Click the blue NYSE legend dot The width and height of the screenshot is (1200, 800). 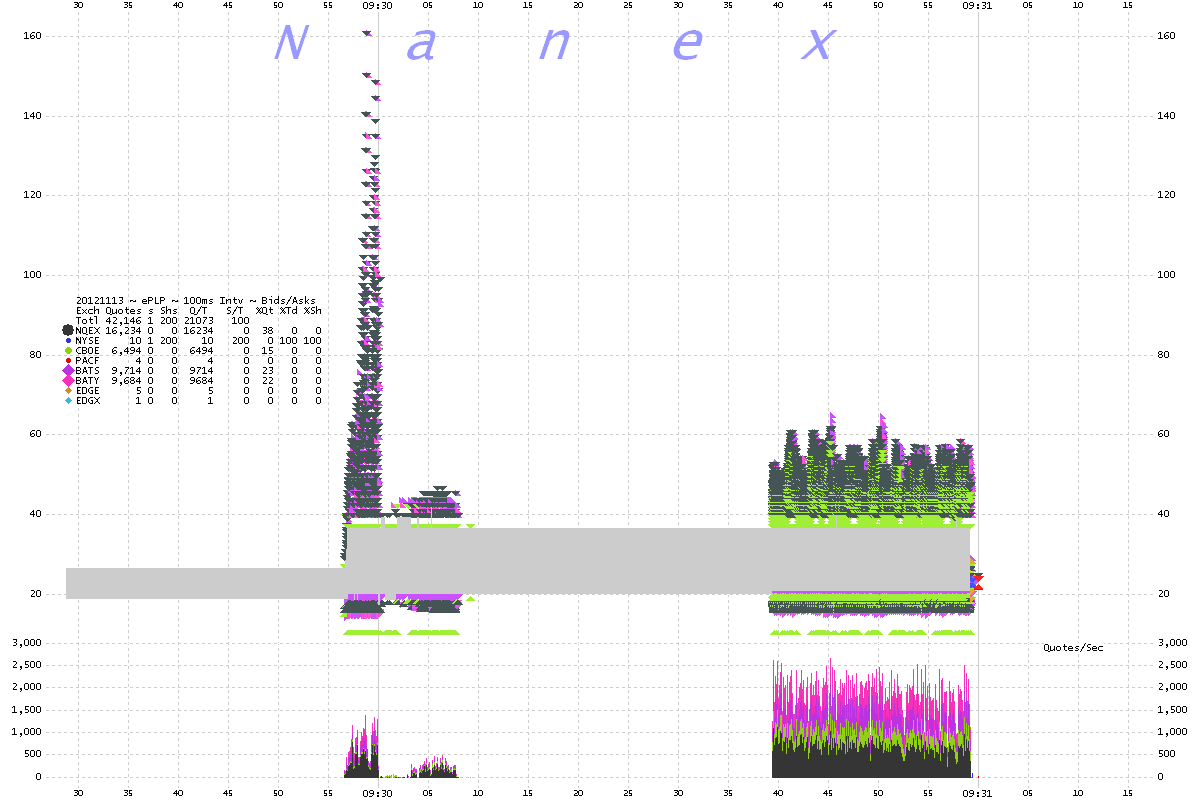point(68,341)
